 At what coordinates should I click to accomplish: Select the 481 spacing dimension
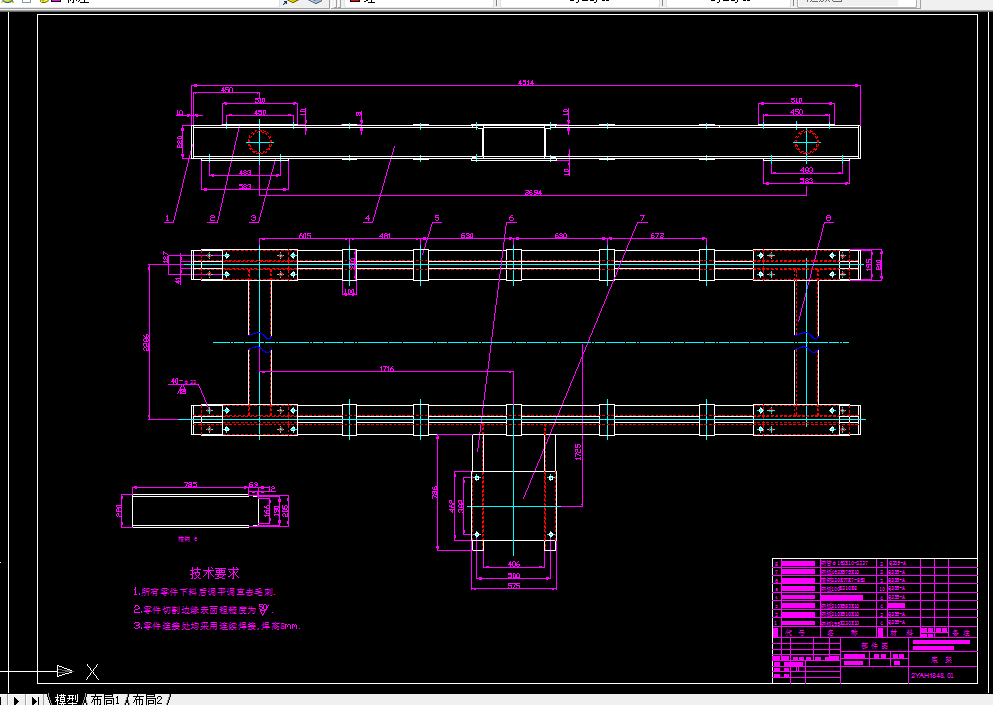tap(384, 236)
